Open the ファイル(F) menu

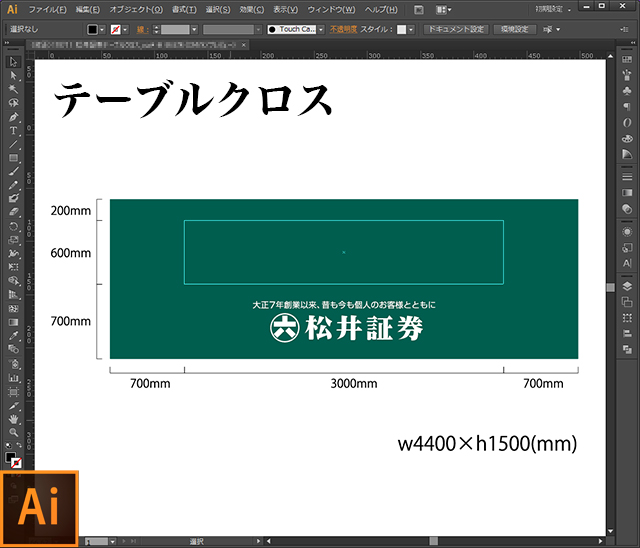pyautogui.click(x=47, y=9)
